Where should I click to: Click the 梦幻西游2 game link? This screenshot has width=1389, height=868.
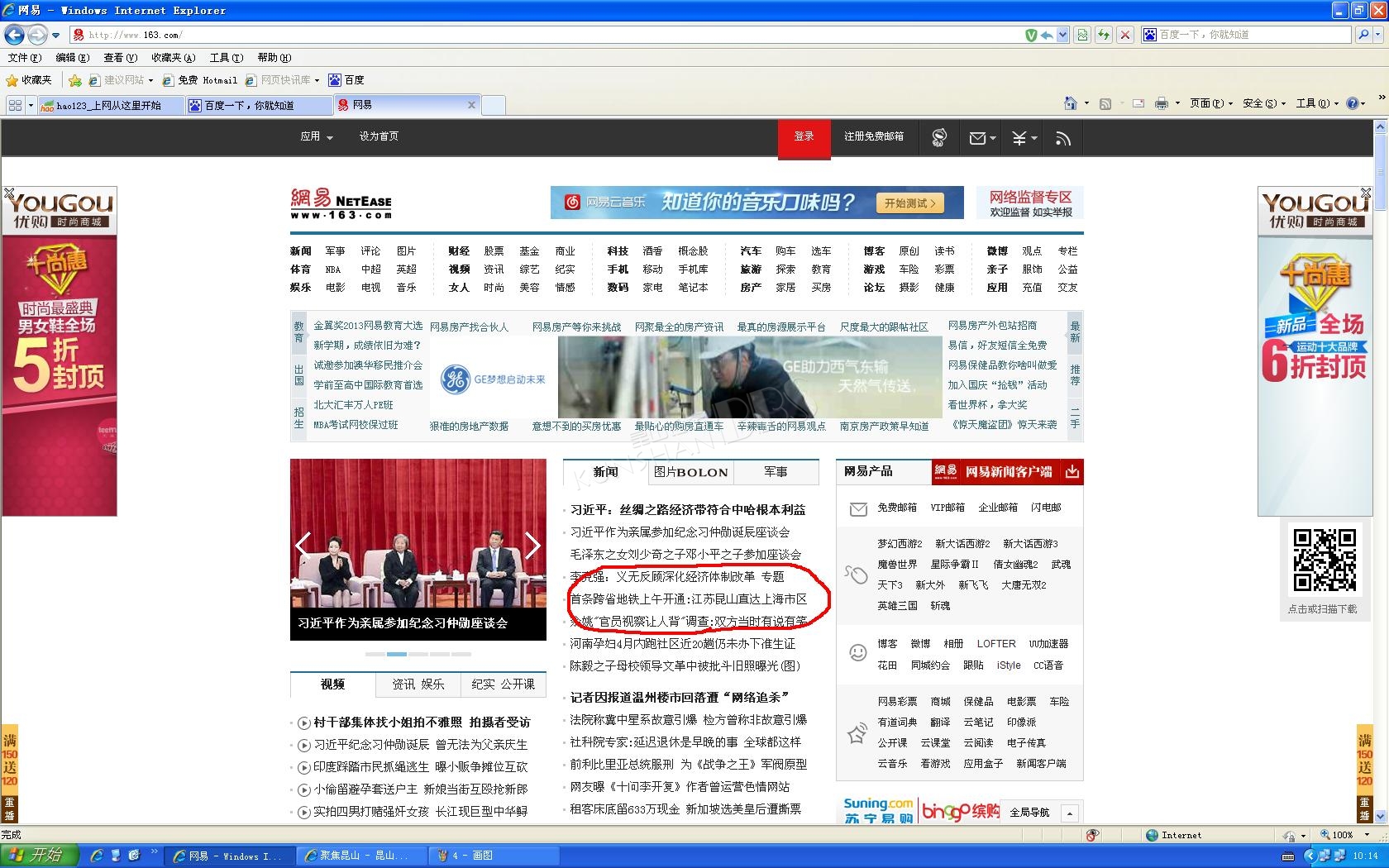[x=900, y=544]
